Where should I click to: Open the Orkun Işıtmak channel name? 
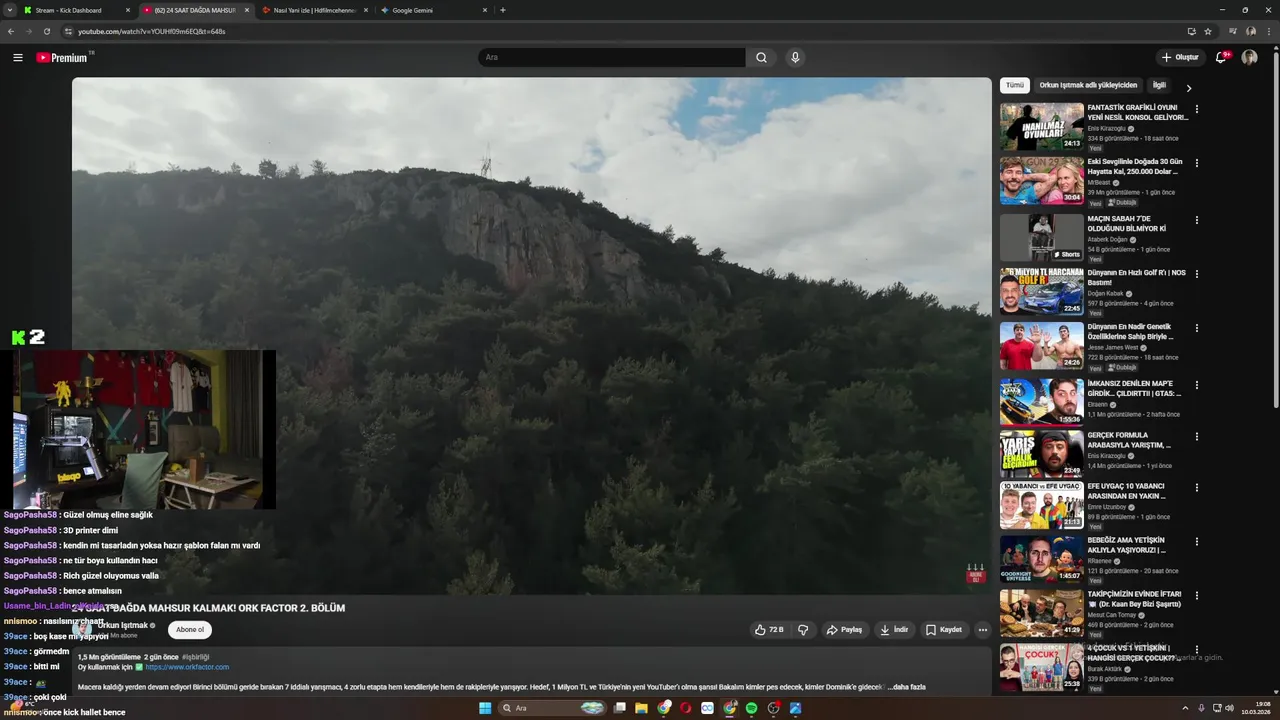coord(123,625)
